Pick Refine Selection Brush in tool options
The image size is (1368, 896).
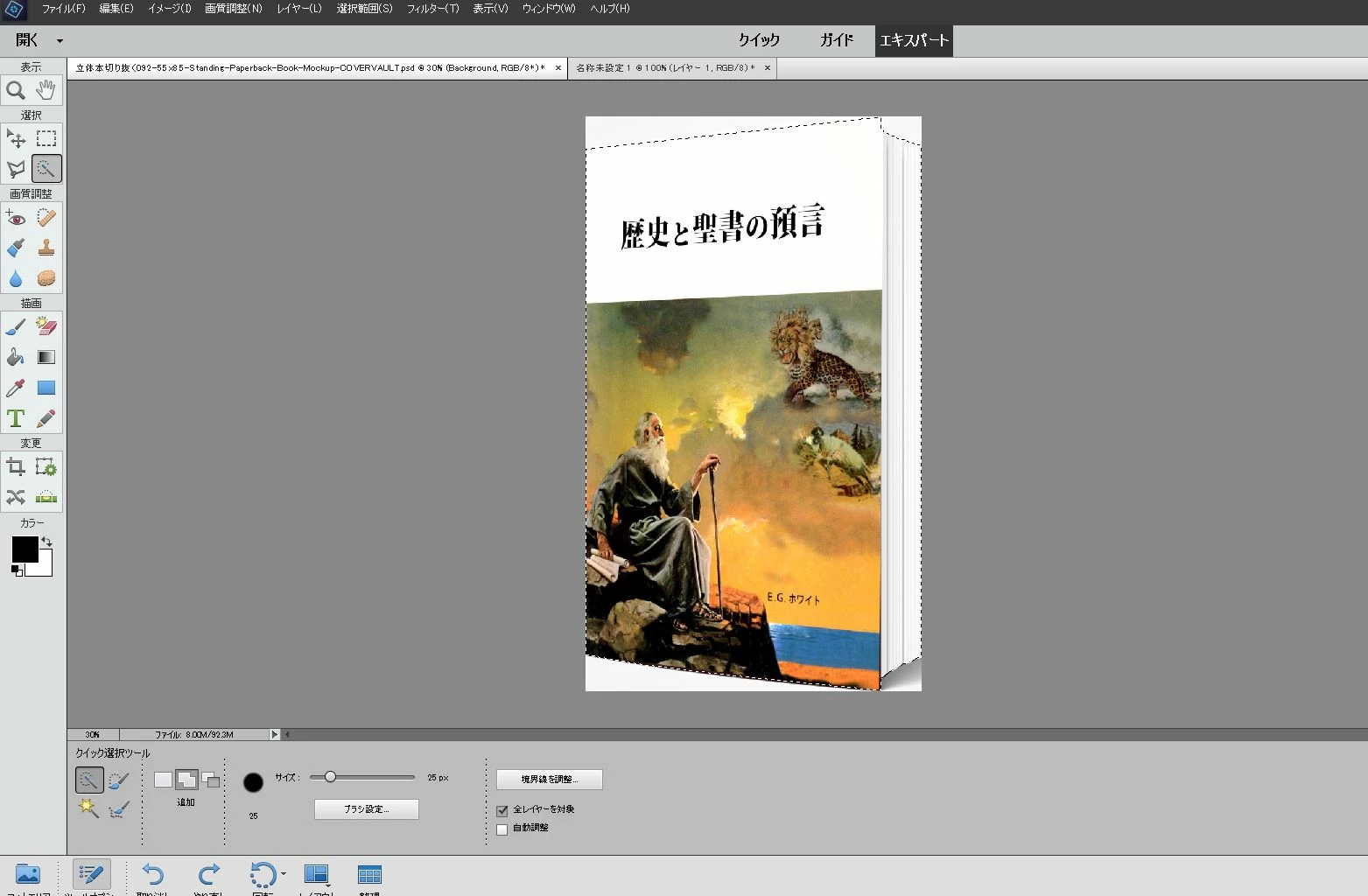(x=118, y=808)
